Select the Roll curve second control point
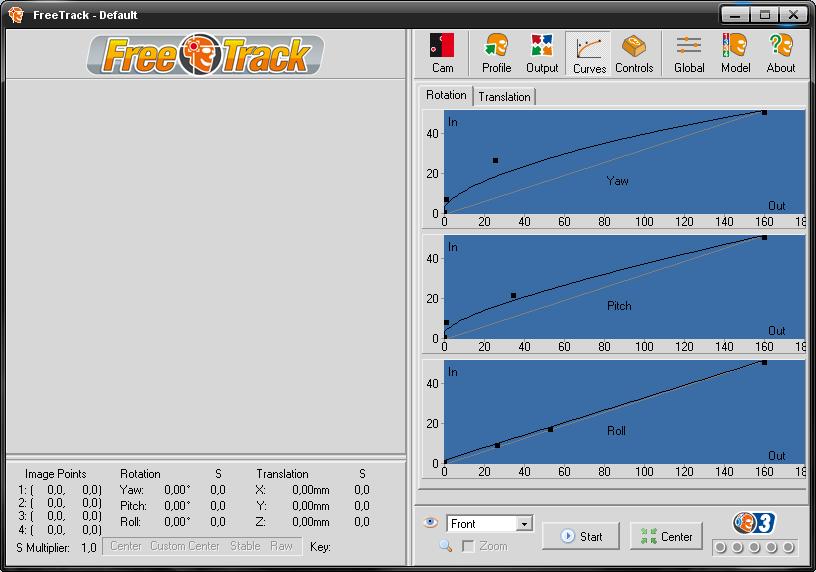The image size is (816, 572). click(551, 429)
